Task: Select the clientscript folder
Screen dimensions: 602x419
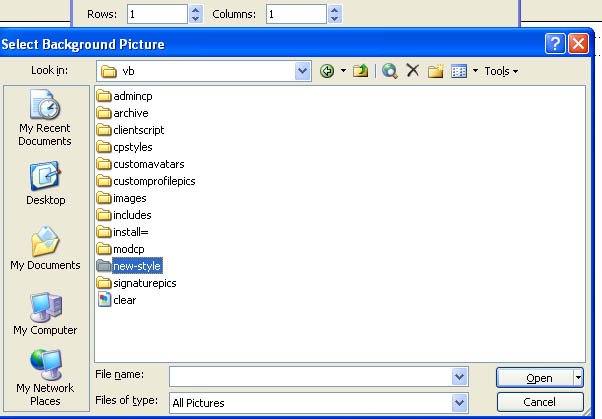Action: [130, 130]
